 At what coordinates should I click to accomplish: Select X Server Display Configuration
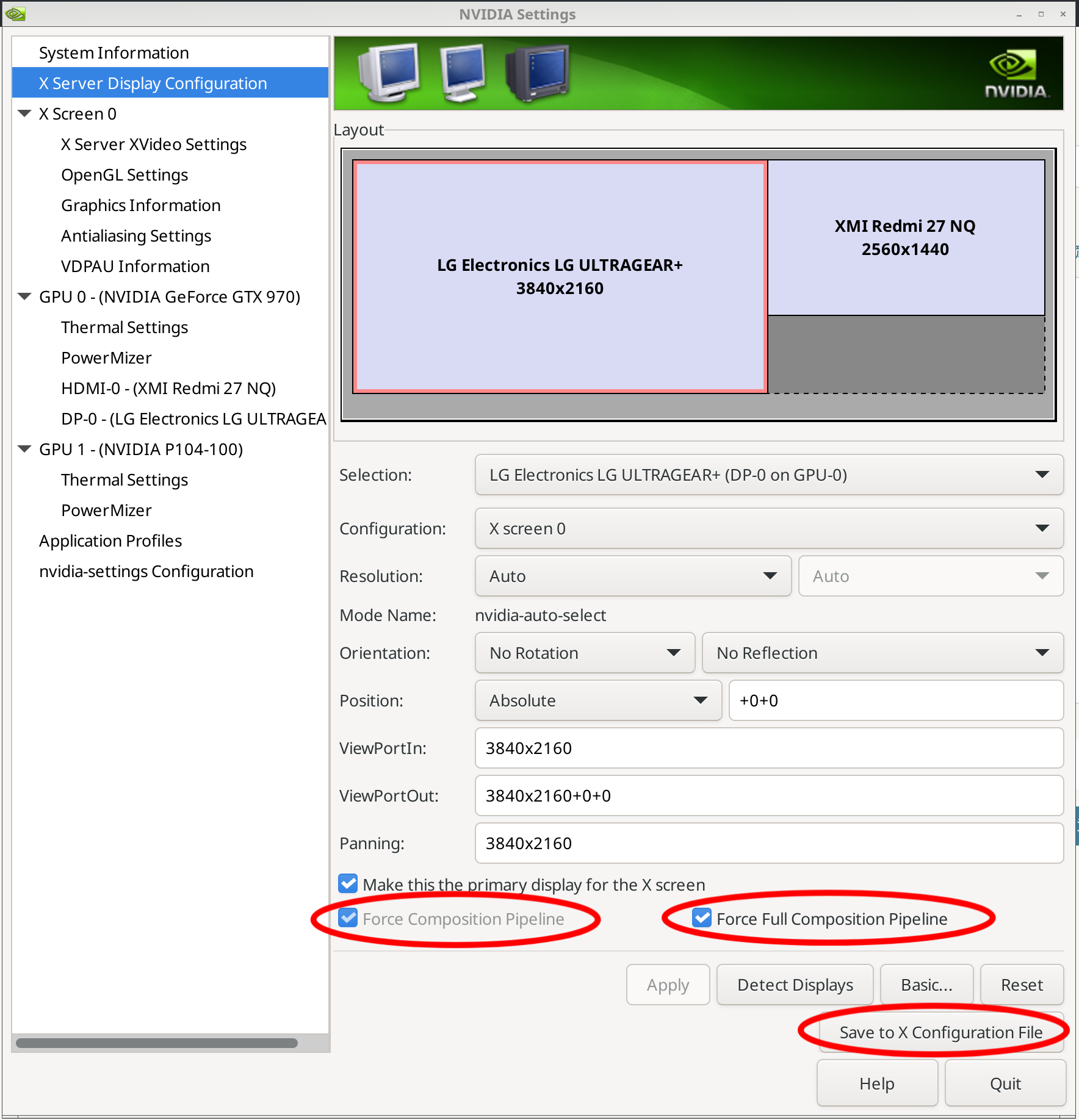tap(170, 83)
